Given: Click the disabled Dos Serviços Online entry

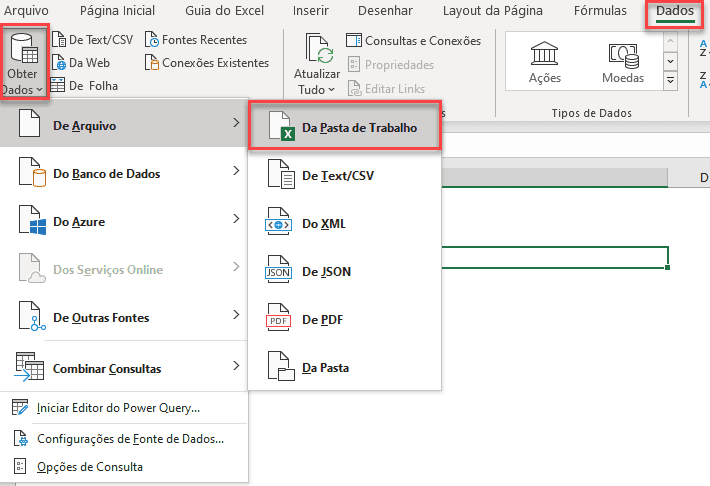Looking at the screenshot, I should [124, 267].
